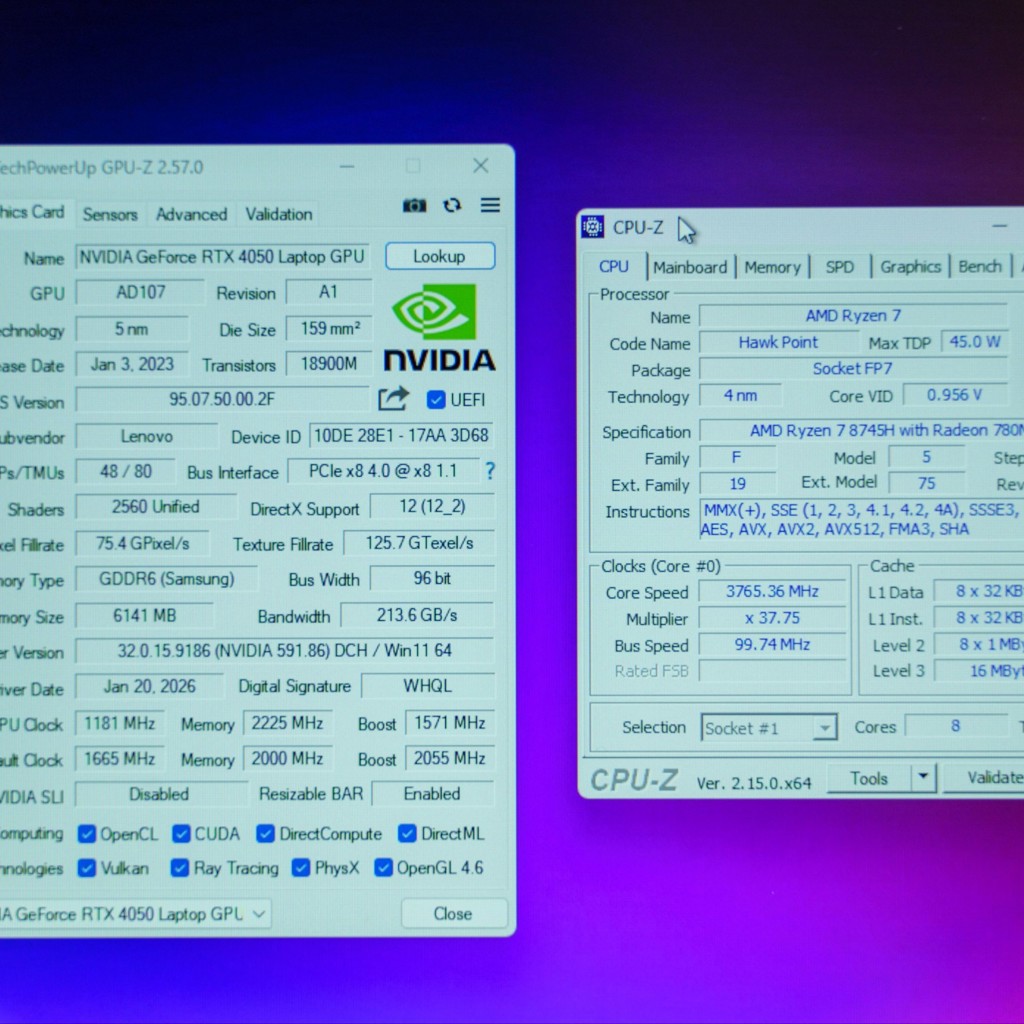
Task: Click the Release Date Jan 3, 2023 value
Action: pos(131,364)
